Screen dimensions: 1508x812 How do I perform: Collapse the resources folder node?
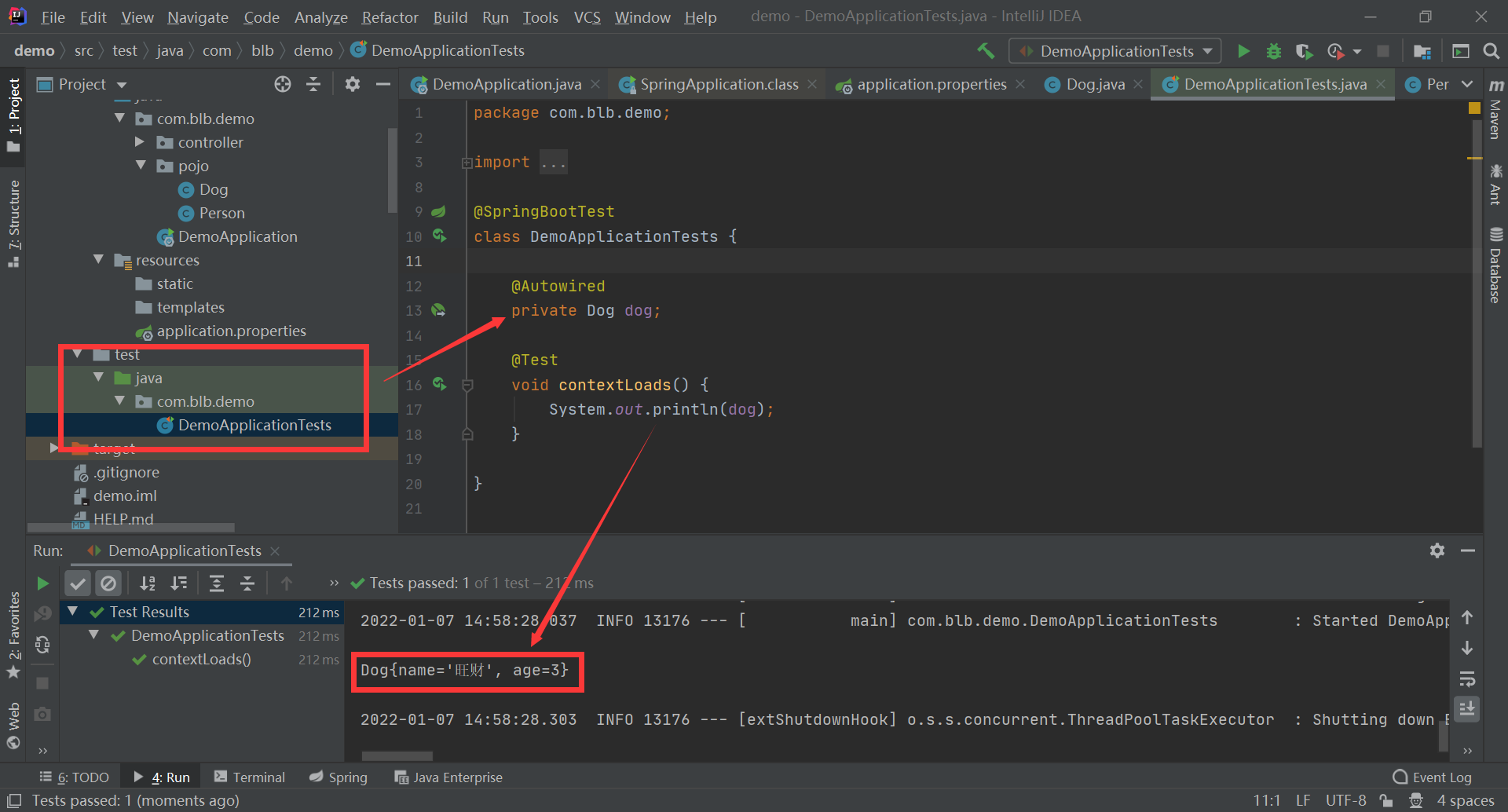[98, 259]
